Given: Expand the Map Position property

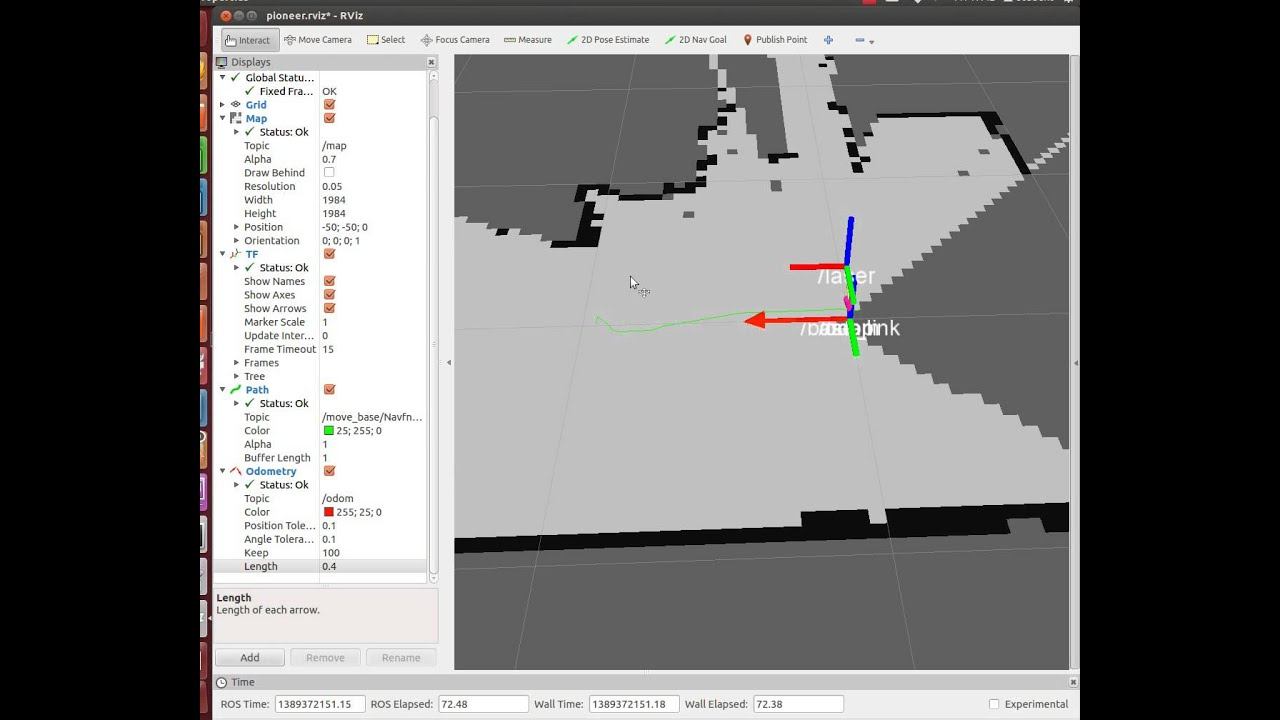Looking at the screenshot, I should (x=236, y=227).
